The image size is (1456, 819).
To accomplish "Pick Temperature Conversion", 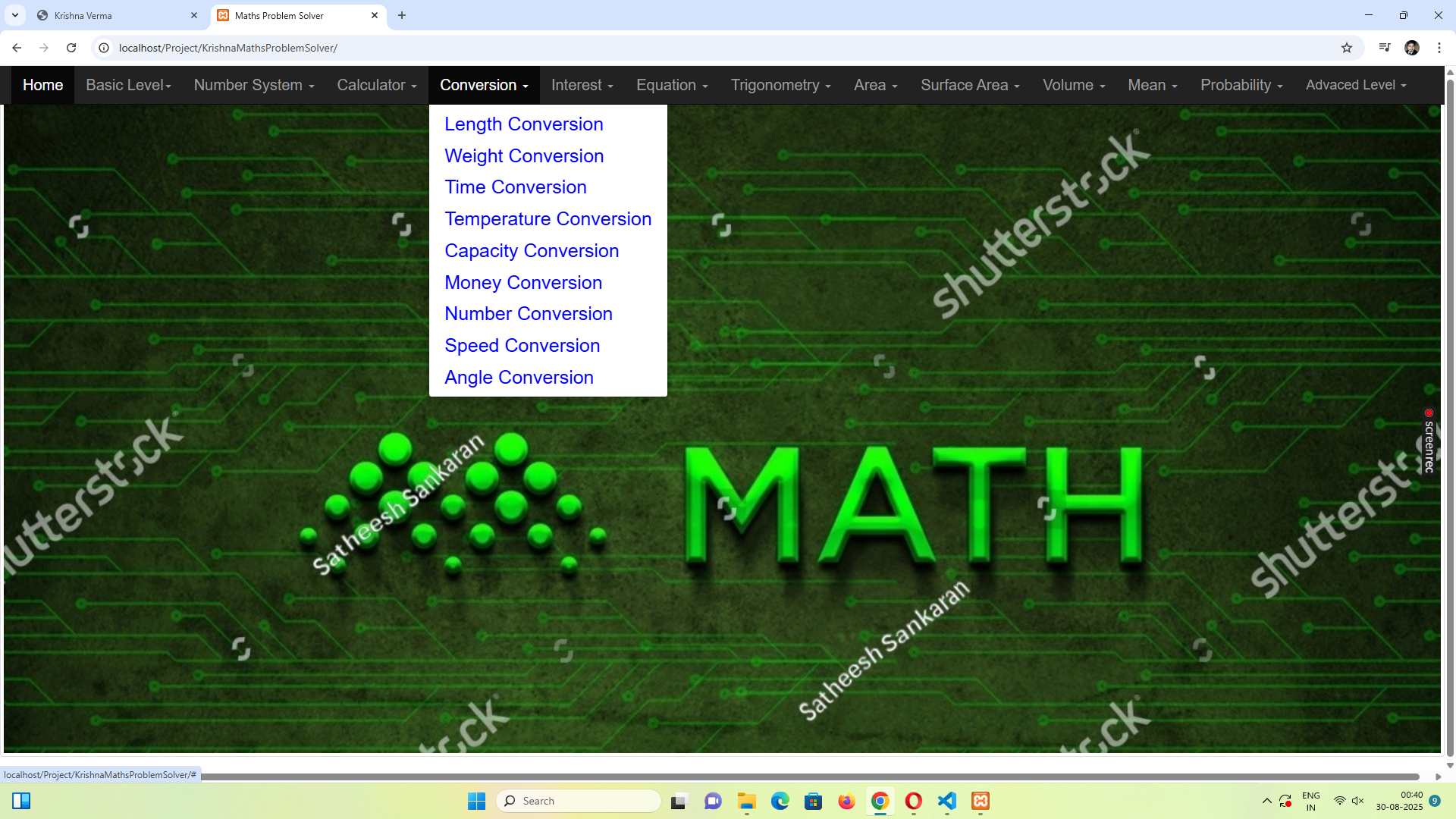I will pyautogui.click(x=548, y=219).
